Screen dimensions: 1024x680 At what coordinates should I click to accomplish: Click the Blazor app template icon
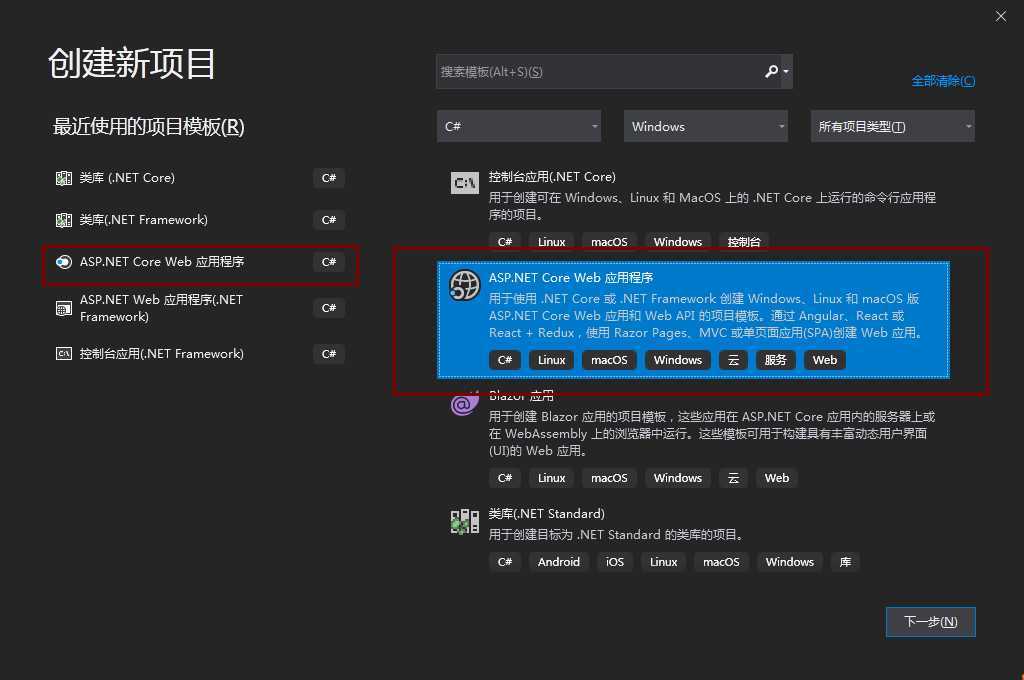464,404
